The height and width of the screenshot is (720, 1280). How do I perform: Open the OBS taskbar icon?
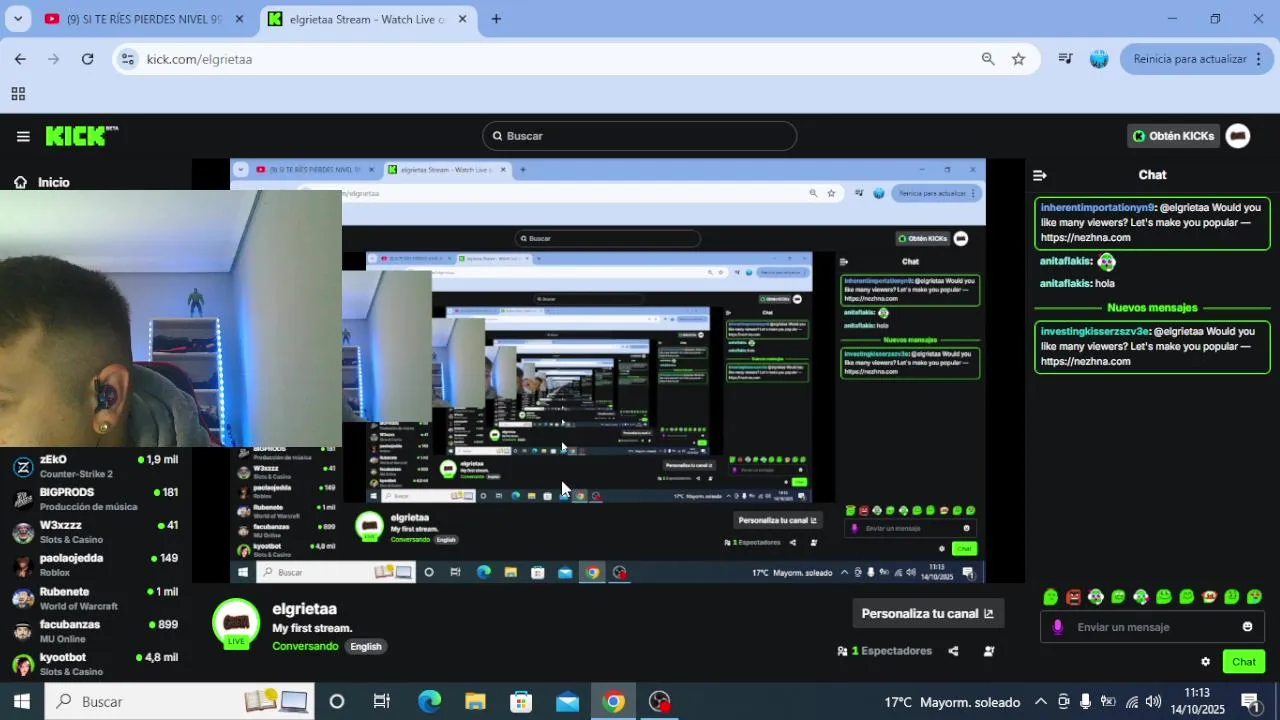pos(659,702)
